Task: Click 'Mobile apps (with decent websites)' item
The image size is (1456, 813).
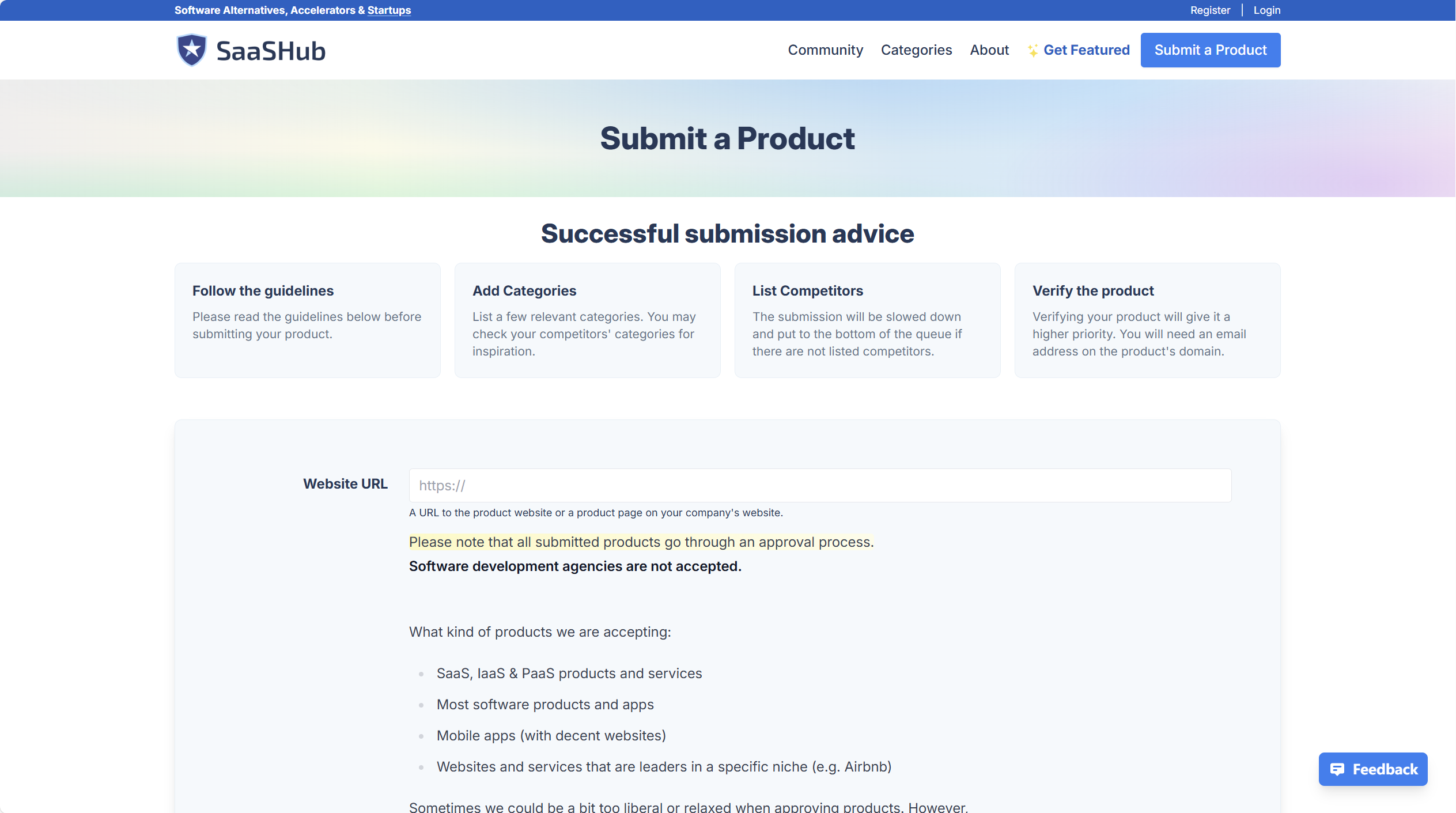Action: [x=551, y=735]
